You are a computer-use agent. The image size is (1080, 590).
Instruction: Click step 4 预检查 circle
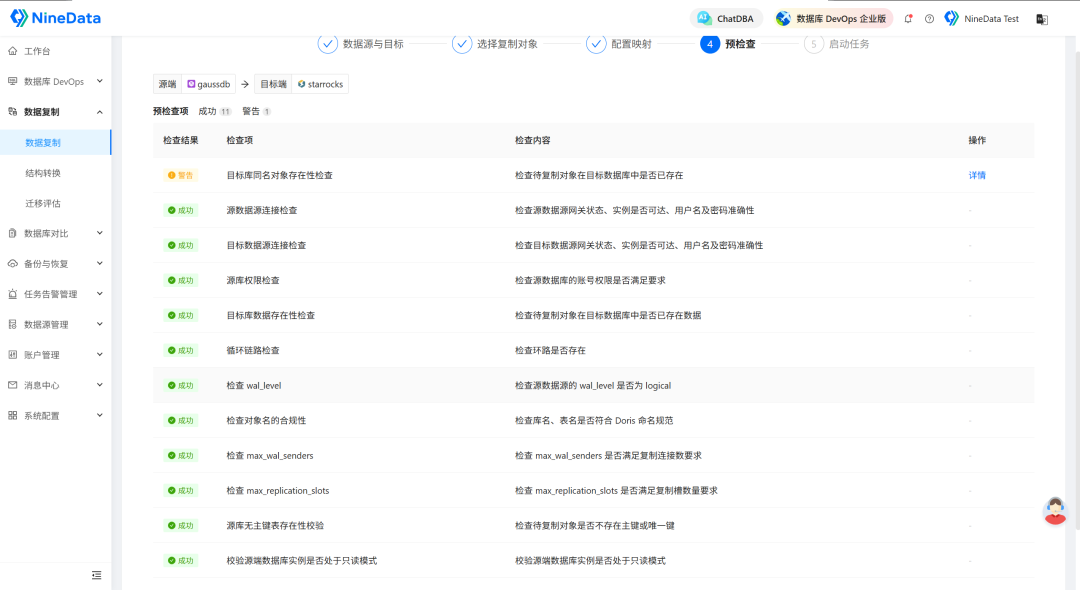(710, 44)
